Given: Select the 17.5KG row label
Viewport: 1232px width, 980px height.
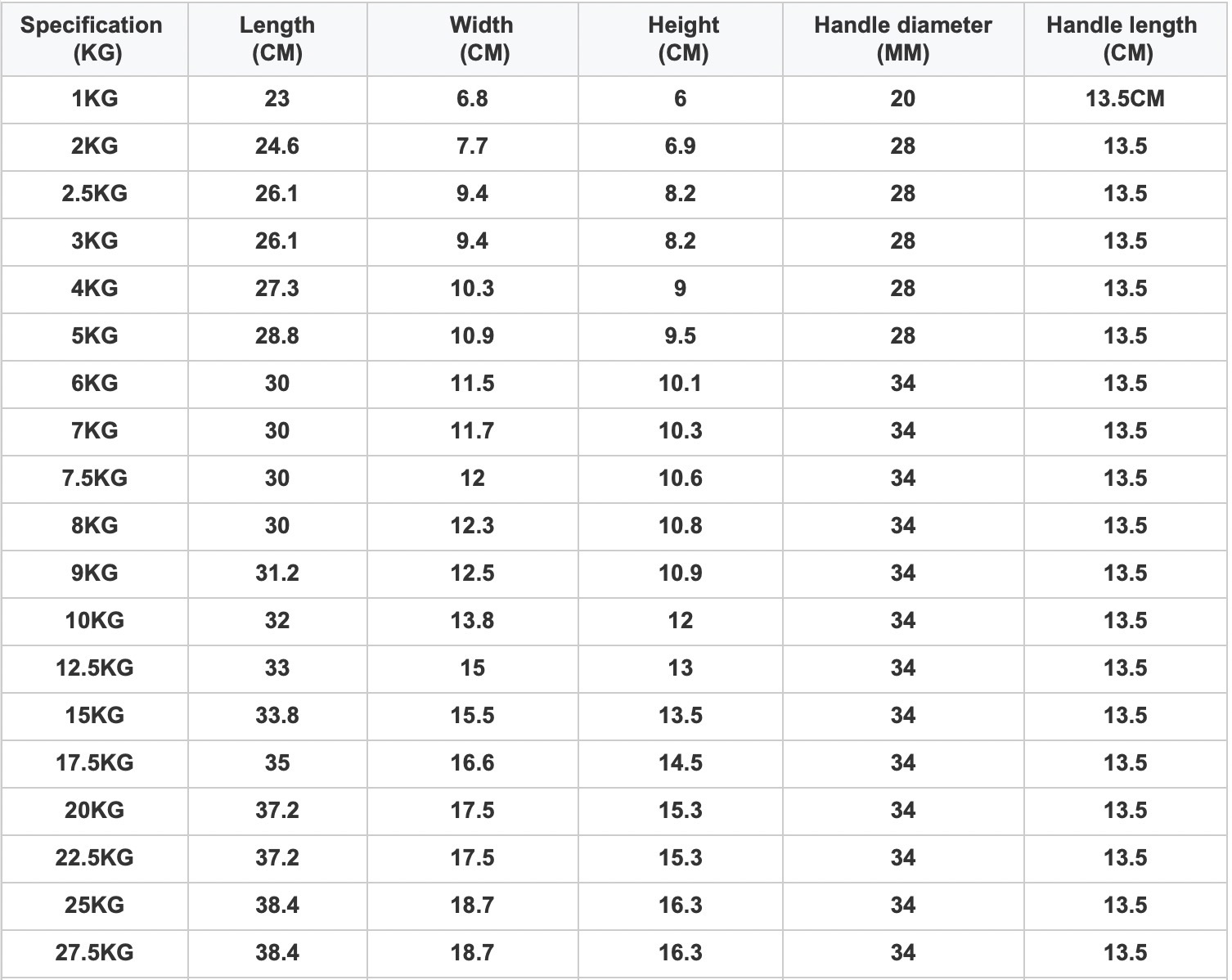Looking at the screenshot, I should pyautogui.click(x=95, y=763).
